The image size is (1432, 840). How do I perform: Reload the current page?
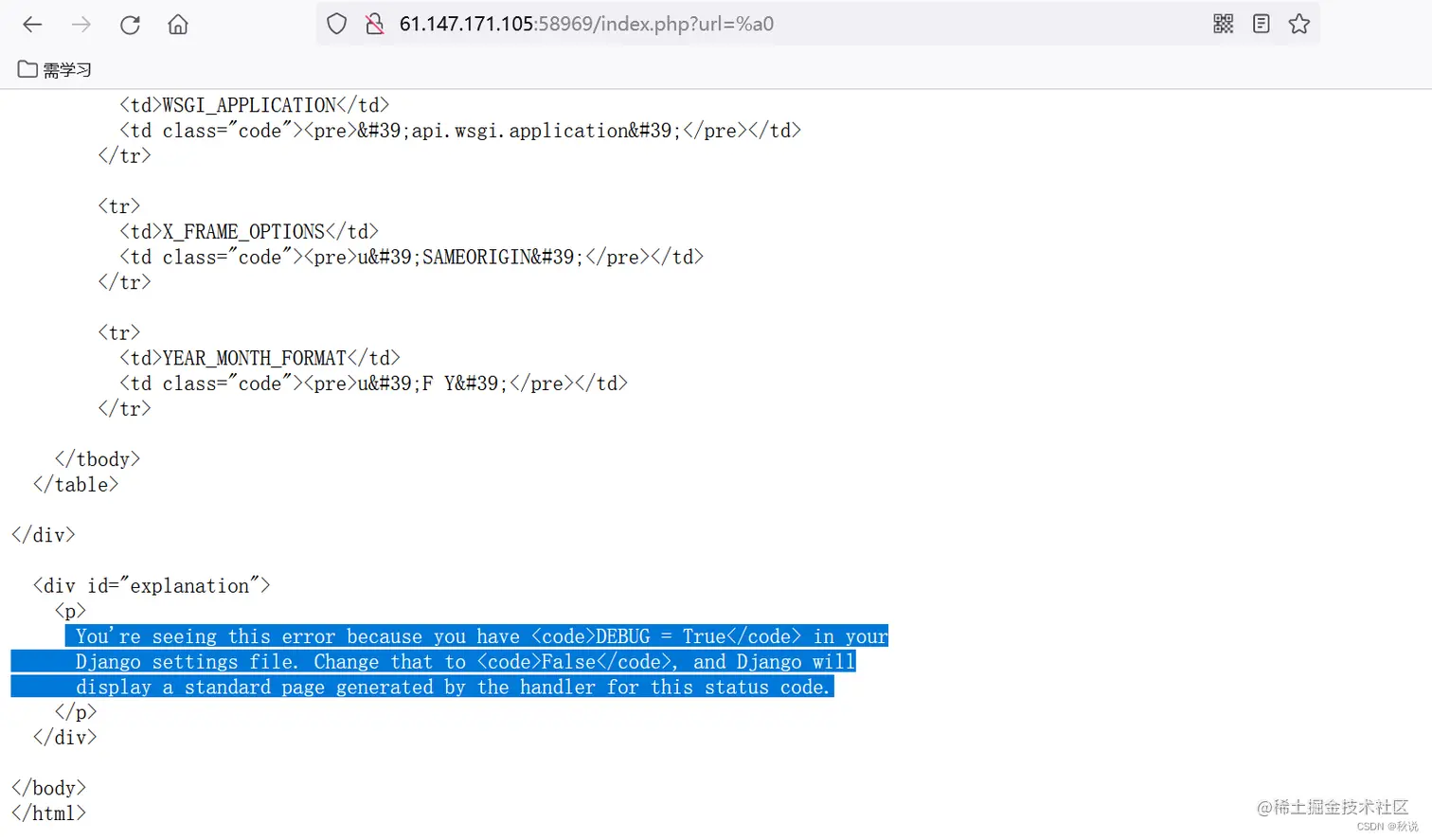pyautogui.click(x=130, y=25)
